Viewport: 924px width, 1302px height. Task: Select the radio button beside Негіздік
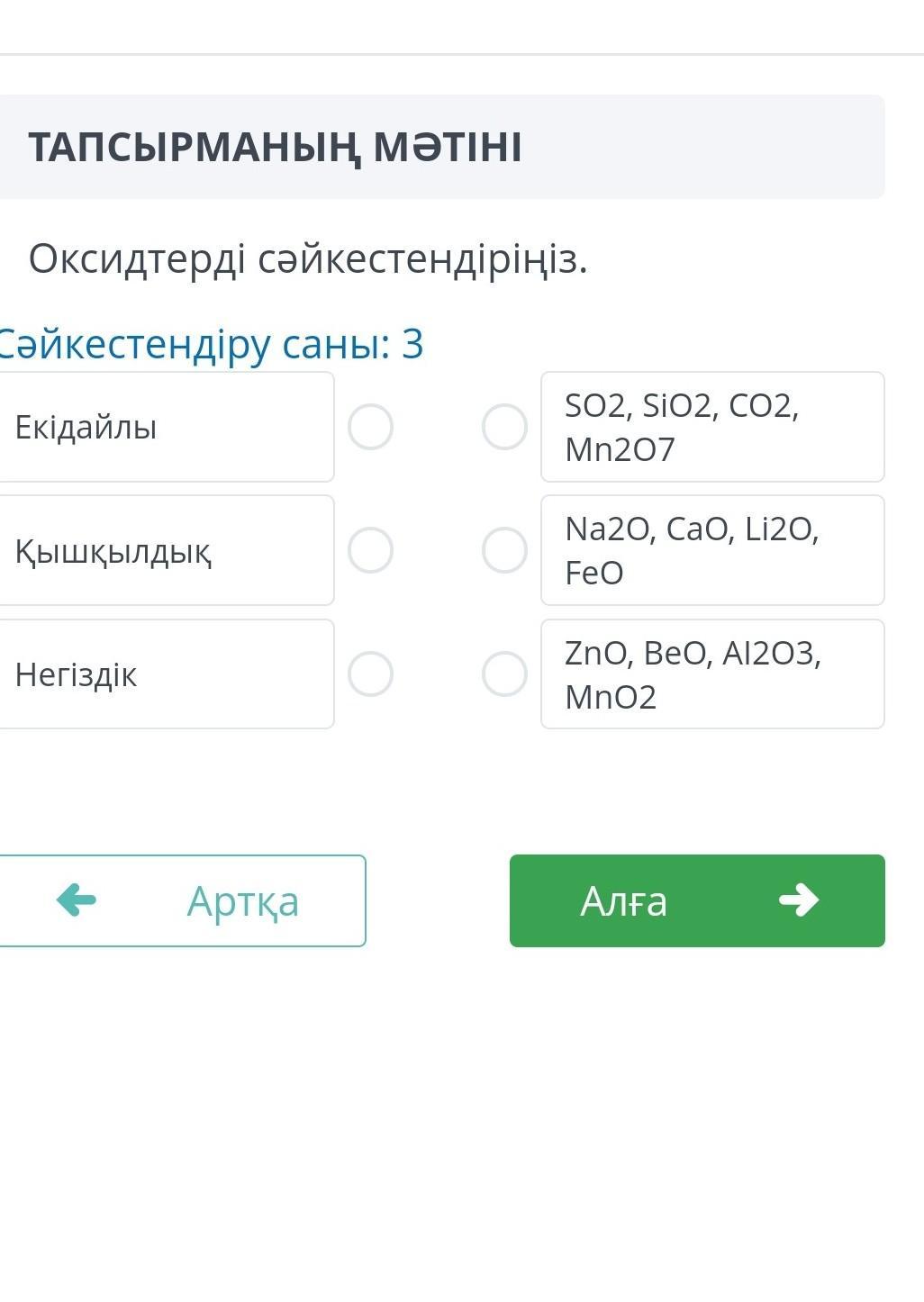point(370,674)
